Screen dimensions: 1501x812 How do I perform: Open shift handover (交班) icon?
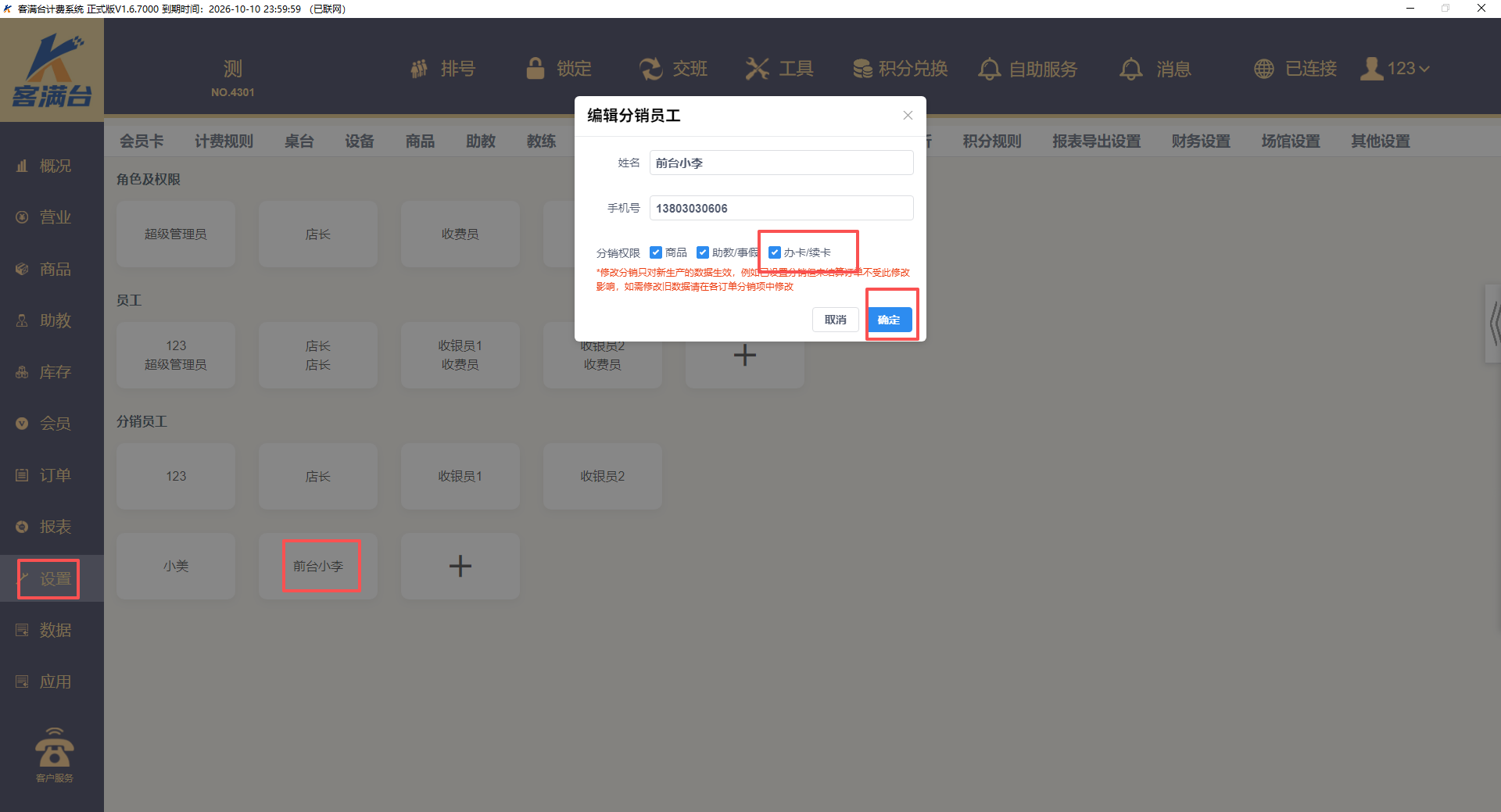[650, 69]
